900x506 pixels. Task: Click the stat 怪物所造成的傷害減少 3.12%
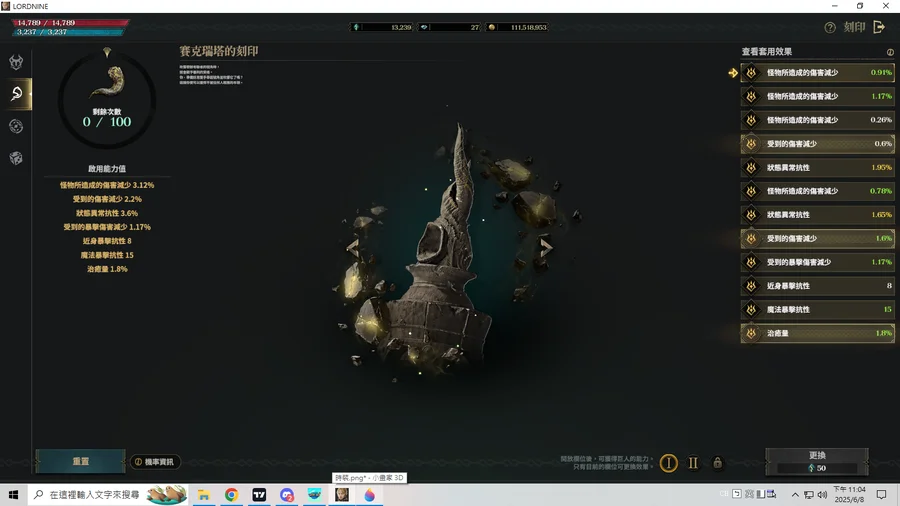pyautogui.click(x=107, y=185)
